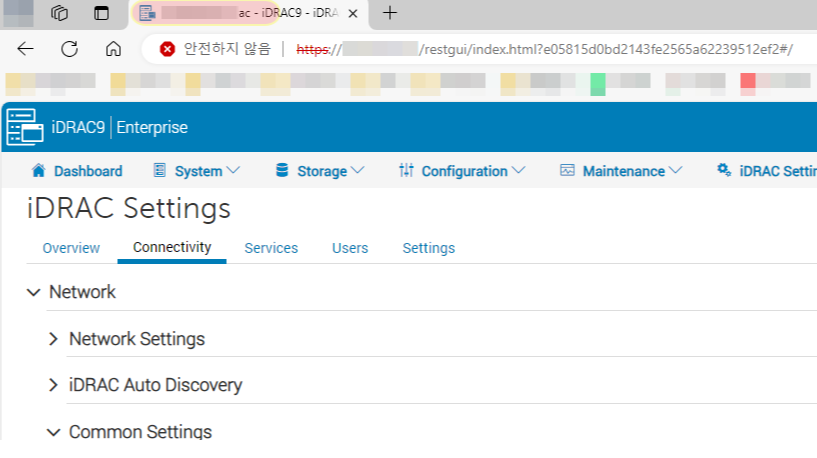The image size is (817, 458).
Task: Select the Connectivity tab
Action: click(x=172, y=247)
